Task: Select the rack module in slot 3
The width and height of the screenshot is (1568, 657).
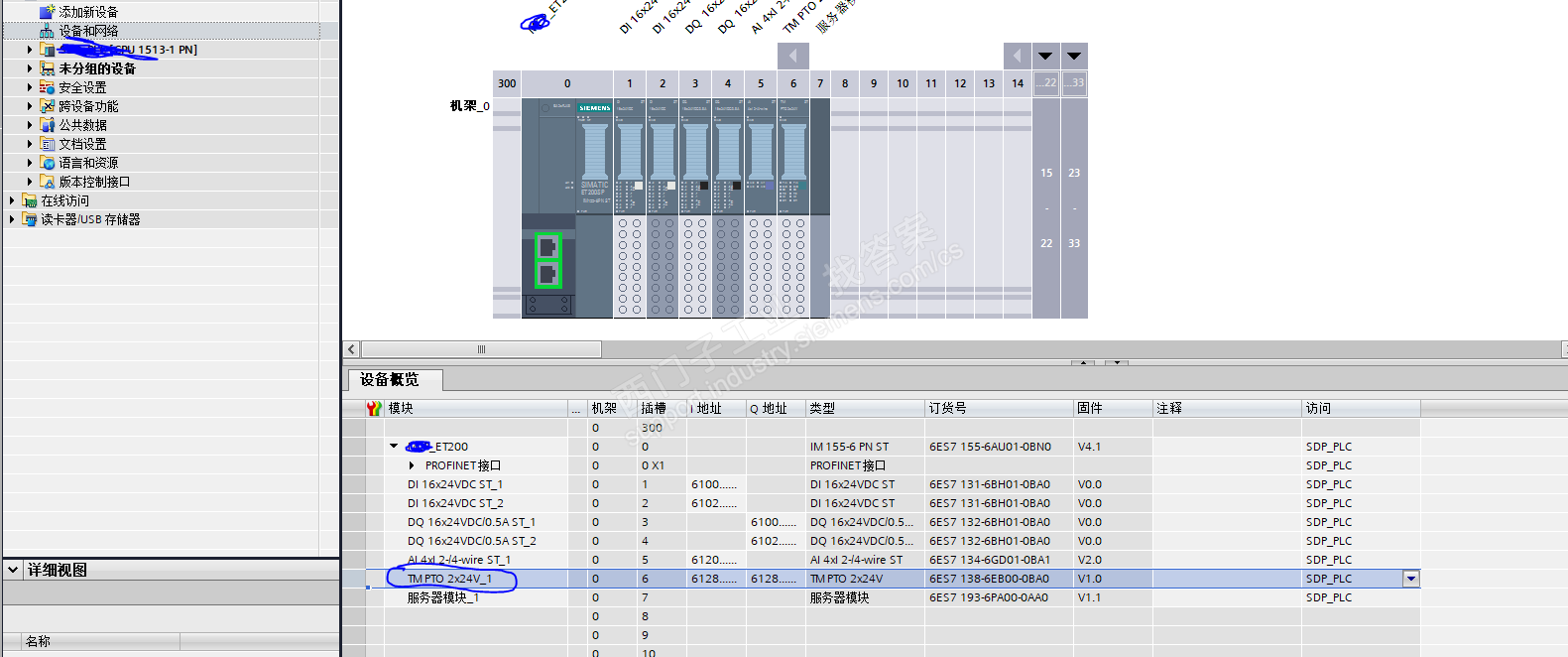Action: (695, 208)
